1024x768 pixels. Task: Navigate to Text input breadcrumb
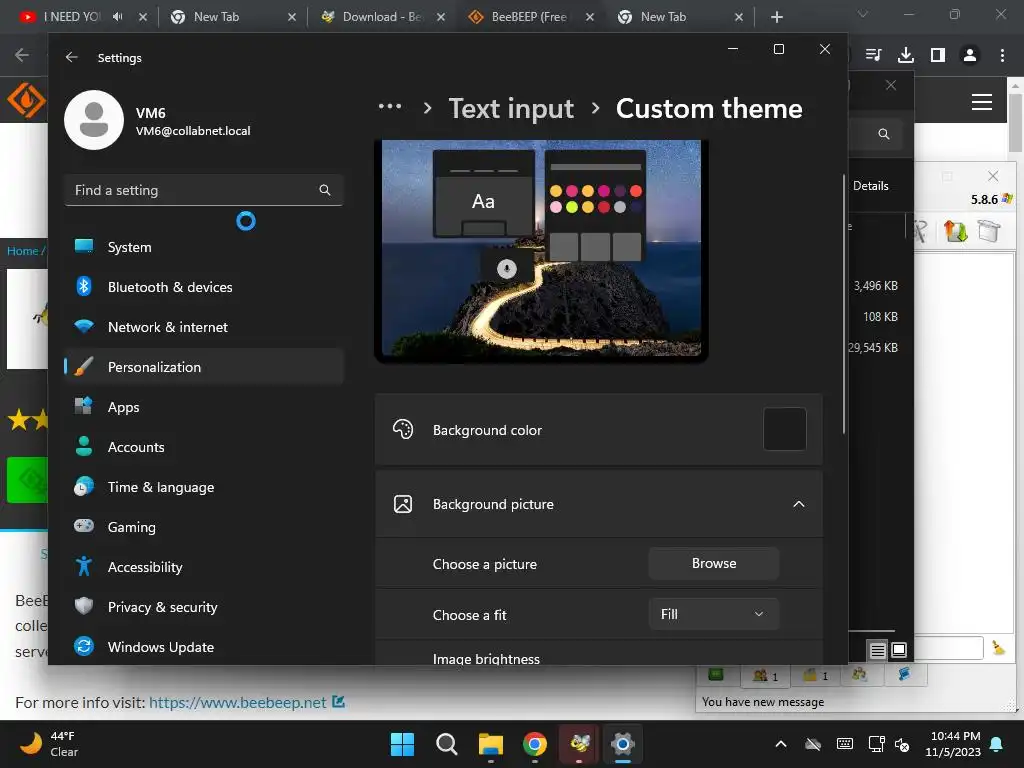pyautogui.click(x=511, y=108)
